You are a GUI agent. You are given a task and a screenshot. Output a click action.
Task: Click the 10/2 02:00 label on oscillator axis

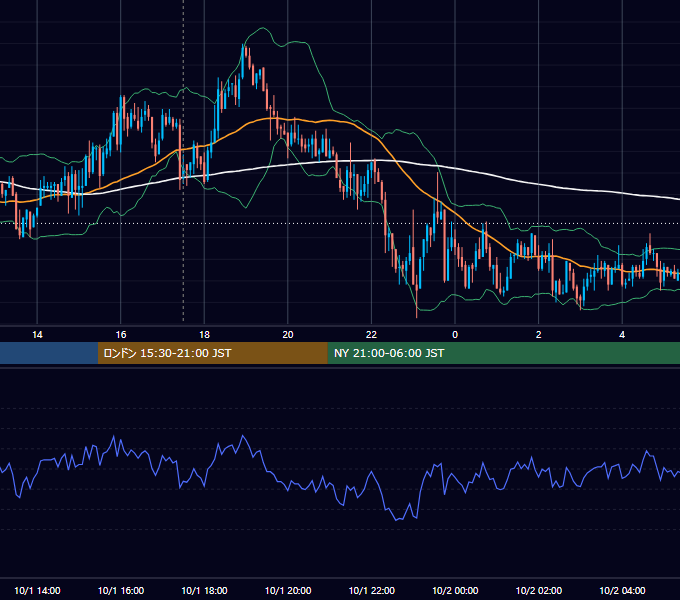(539, 590)
